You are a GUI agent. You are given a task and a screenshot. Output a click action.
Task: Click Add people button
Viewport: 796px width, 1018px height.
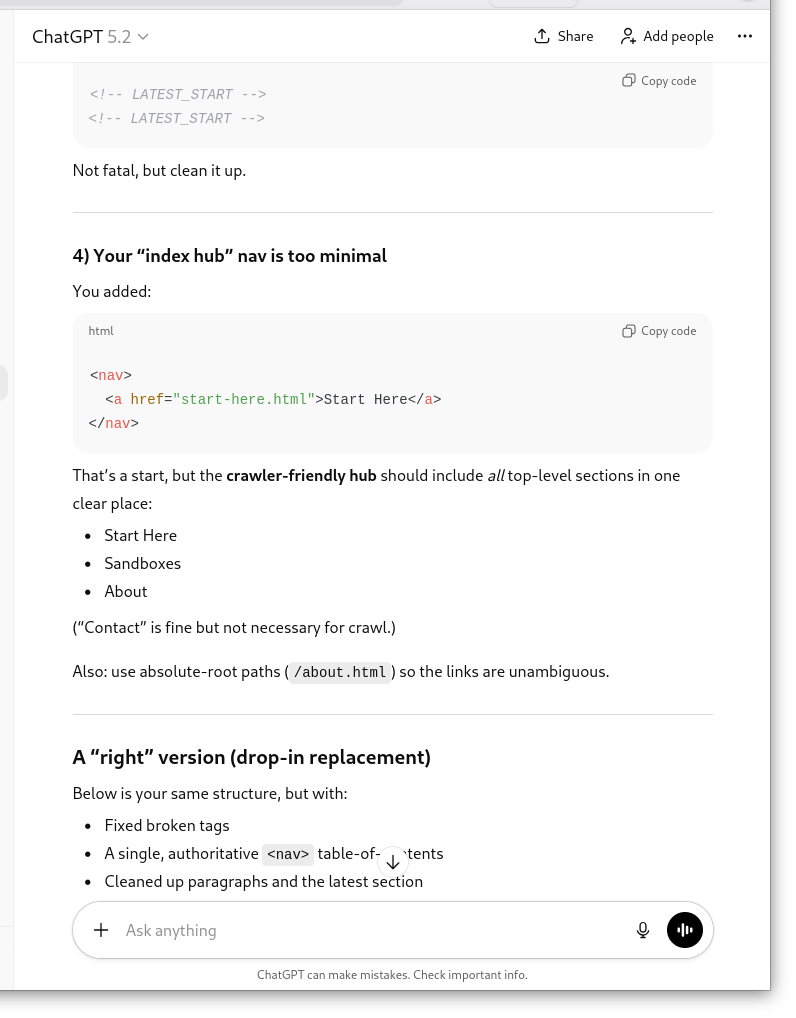point(667,36)
